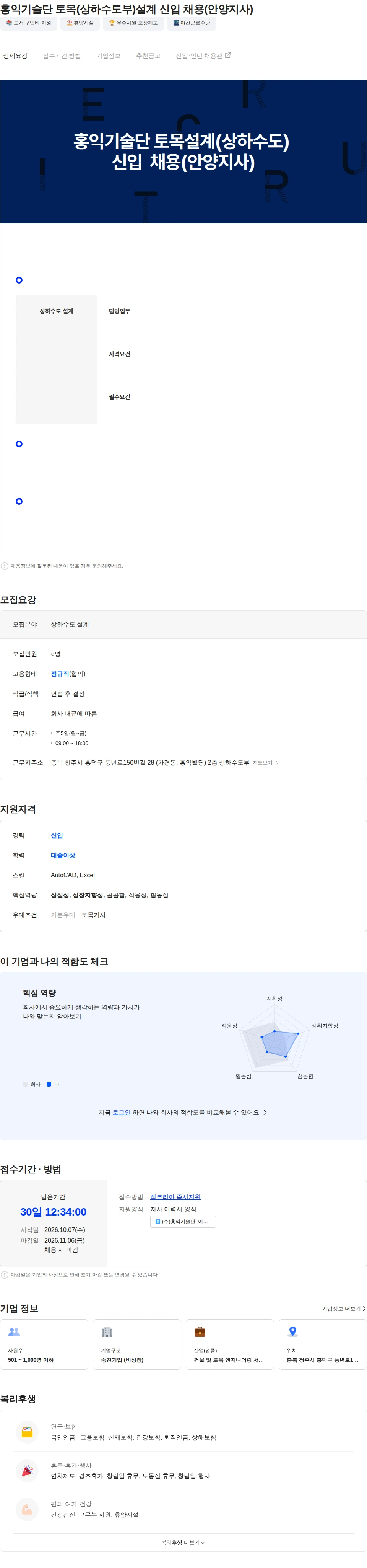Click the map pin icon in 위치 card
The height and width of the screenshot is (1568, 367).
pyautogui.click(x=293, y=1332)
